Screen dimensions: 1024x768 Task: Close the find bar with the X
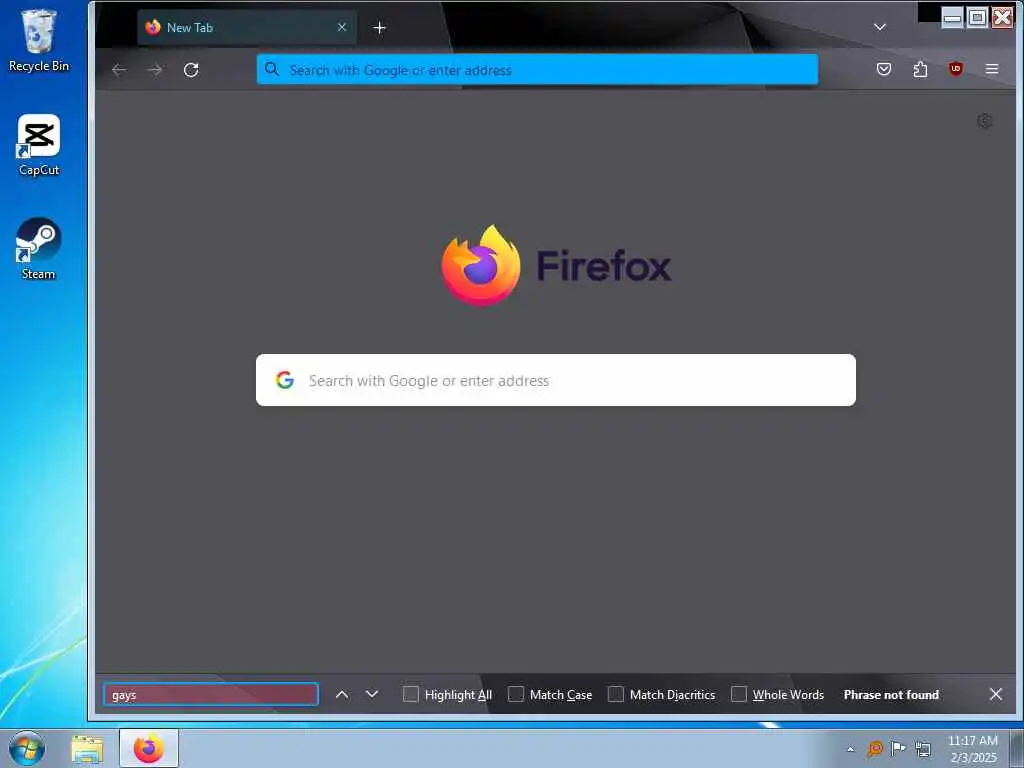[x=996, y=694]
